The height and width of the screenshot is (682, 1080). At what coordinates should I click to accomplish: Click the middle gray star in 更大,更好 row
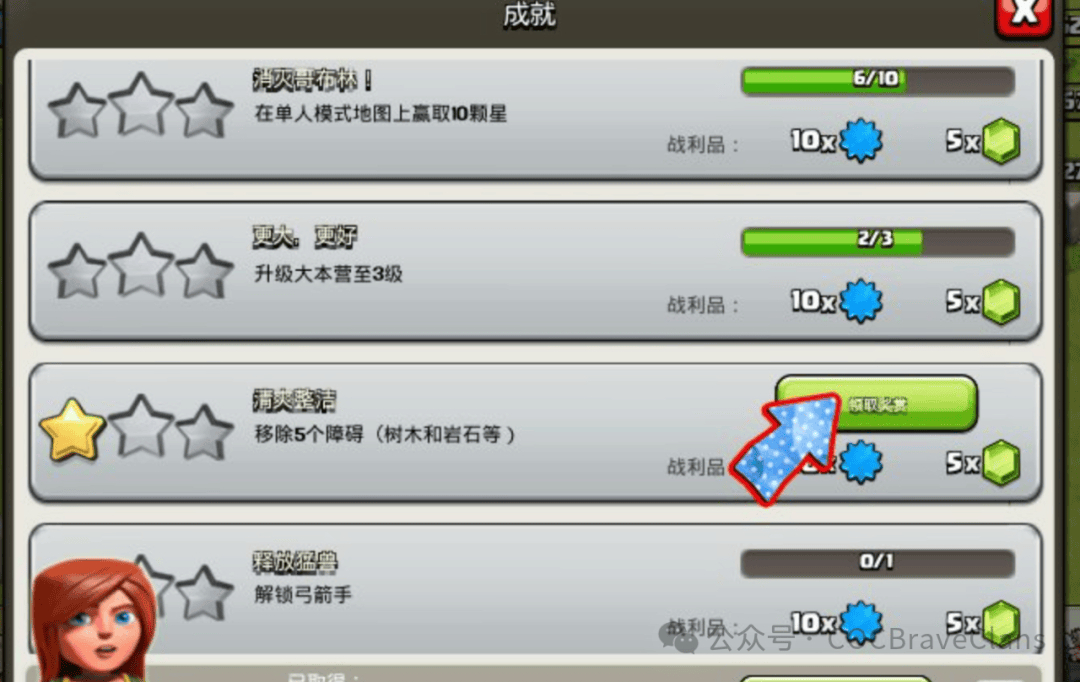point(141,265)
